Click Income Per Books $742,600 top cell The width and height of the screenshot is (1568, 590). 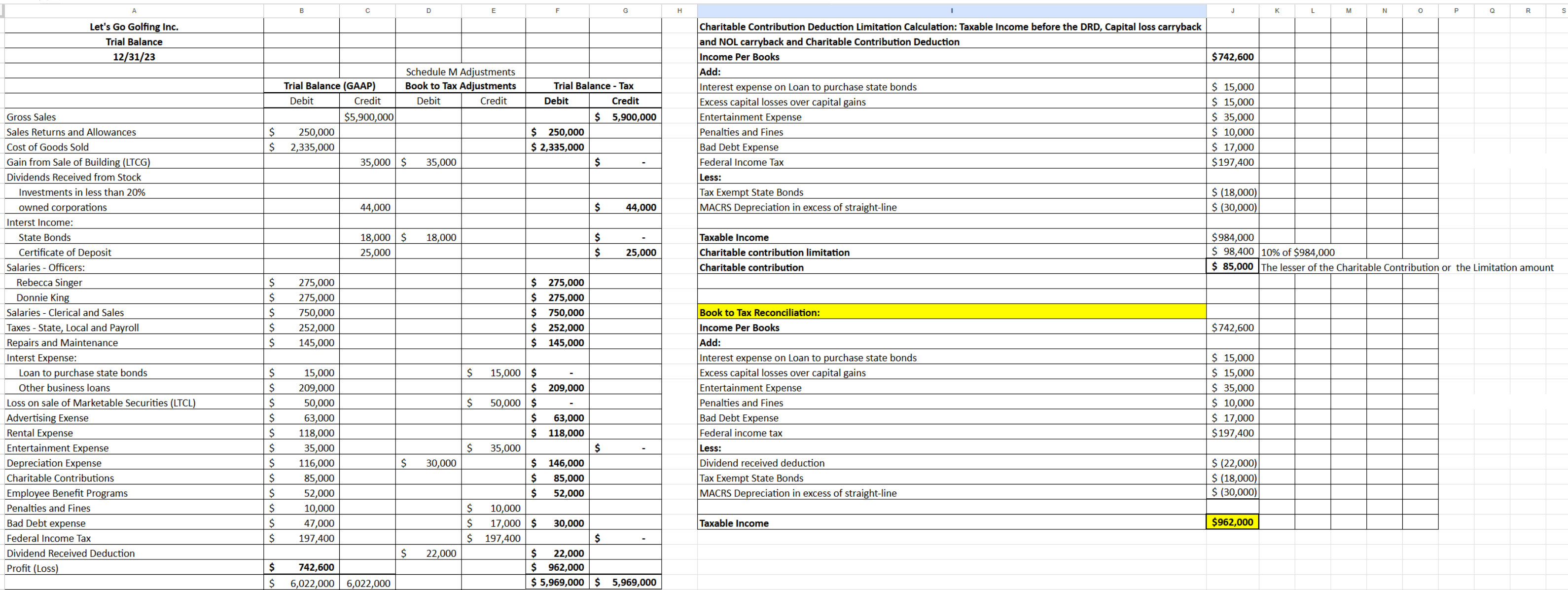(1232, 57)
